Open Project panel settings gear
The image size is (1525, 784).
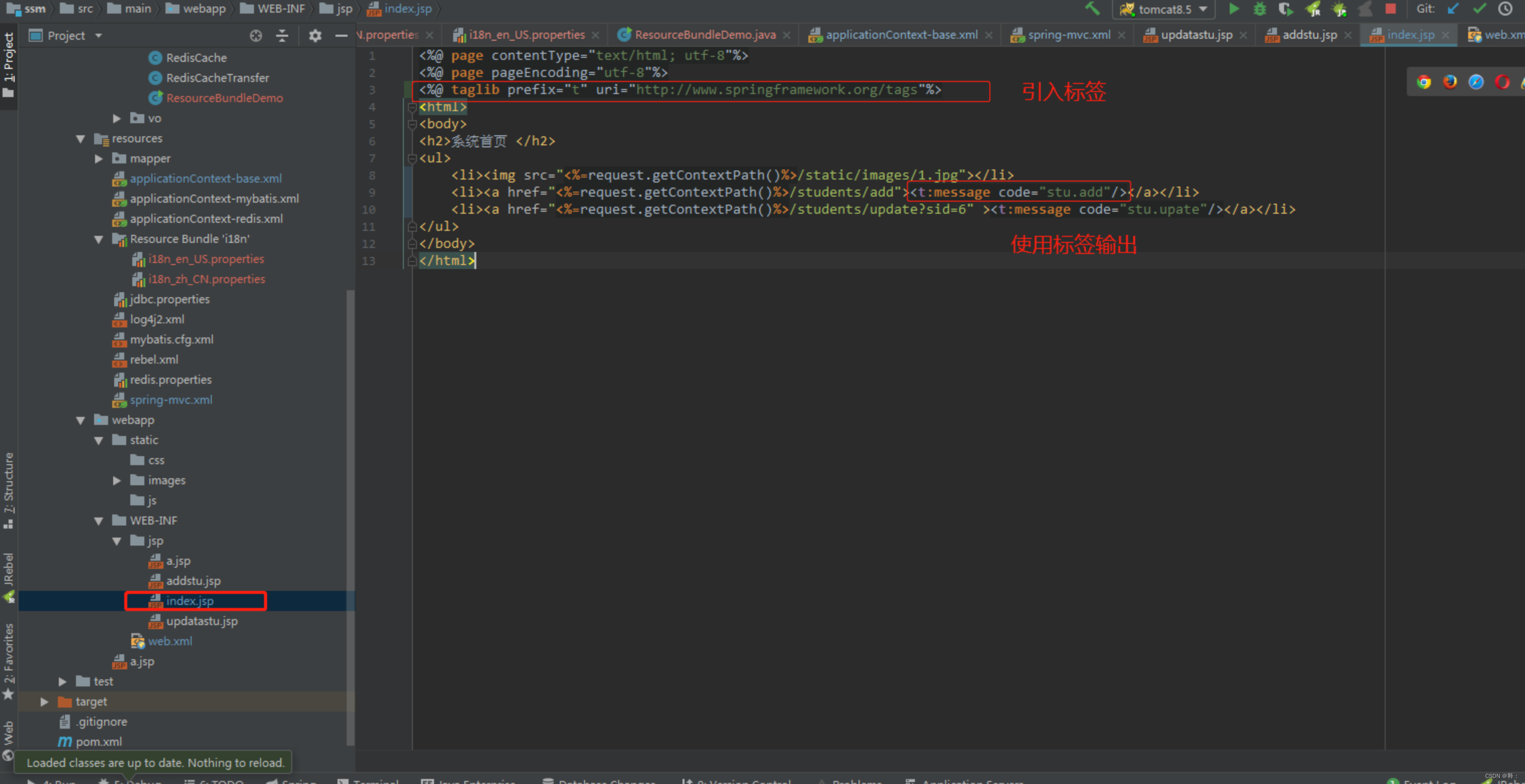pyautogui.click(x=315, y=36)
